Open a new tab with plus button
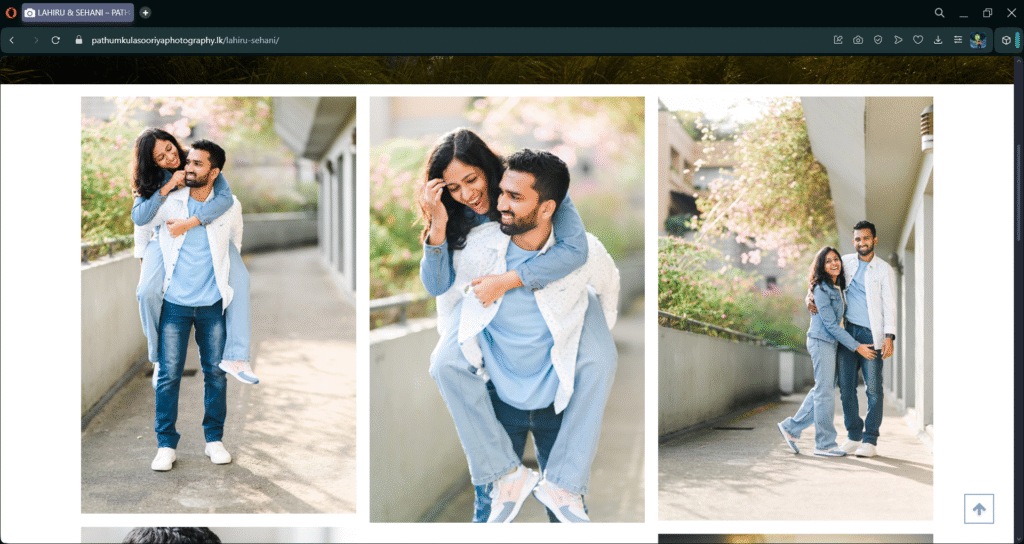Image resolution: width=1024 pixels, height=544 pixels. point(145,12)
